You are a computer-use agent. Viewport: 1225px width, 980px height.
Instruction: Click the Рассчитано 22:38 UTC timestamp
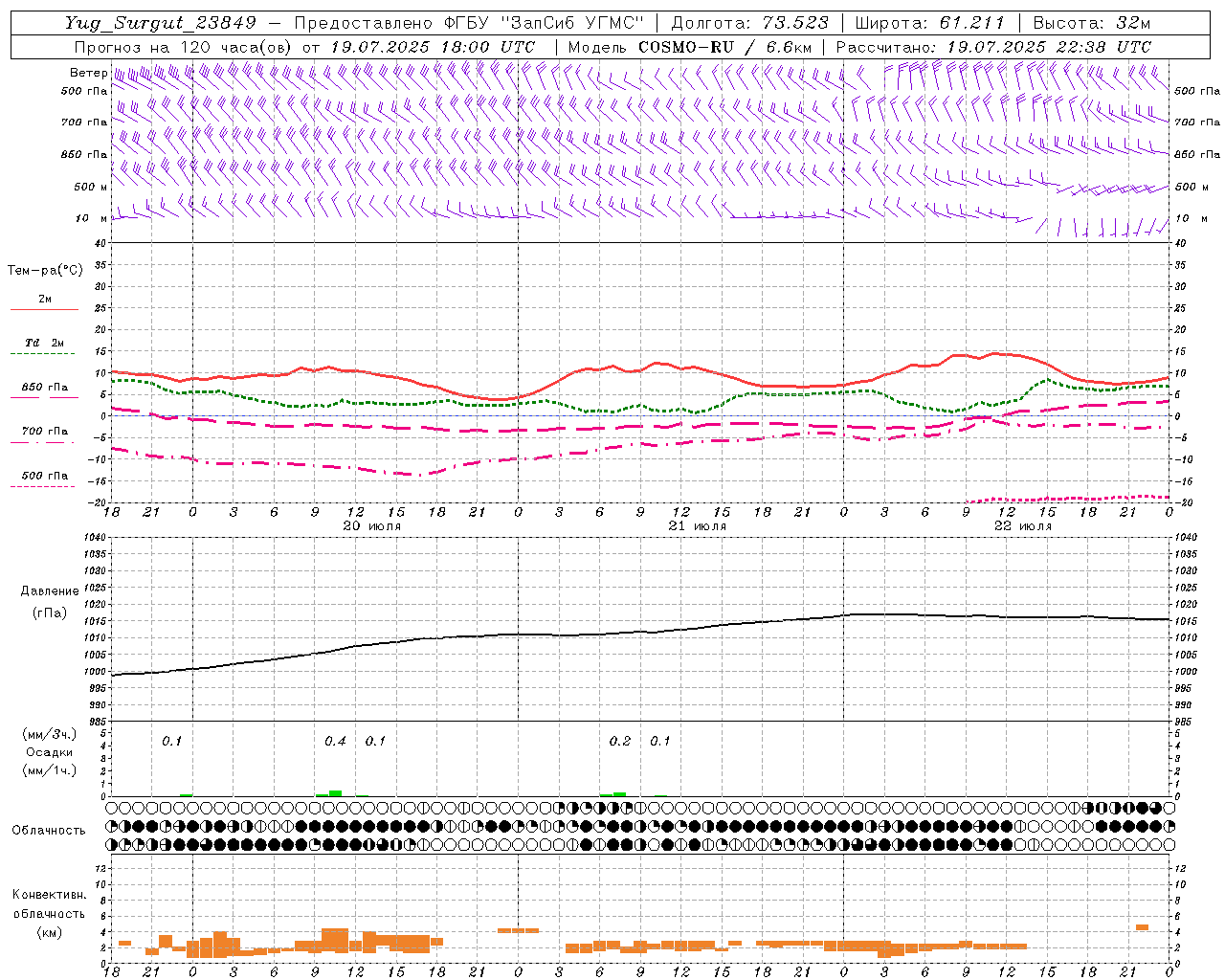(993, 47)
